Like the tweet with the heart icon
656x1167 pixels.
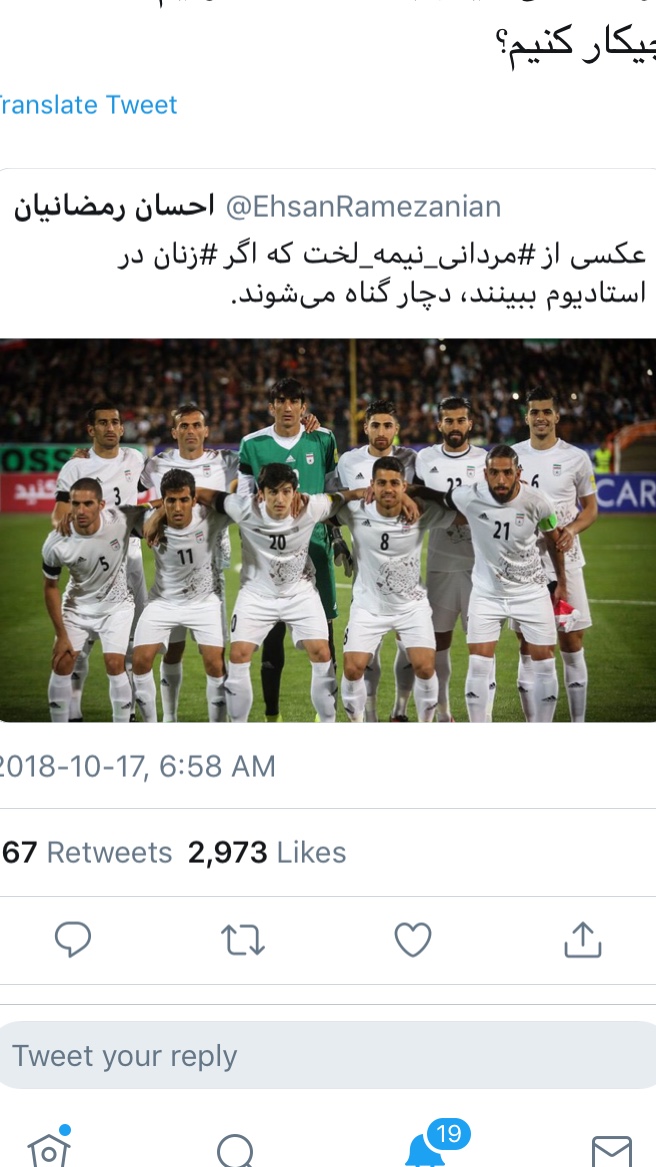tap(413, 939)
